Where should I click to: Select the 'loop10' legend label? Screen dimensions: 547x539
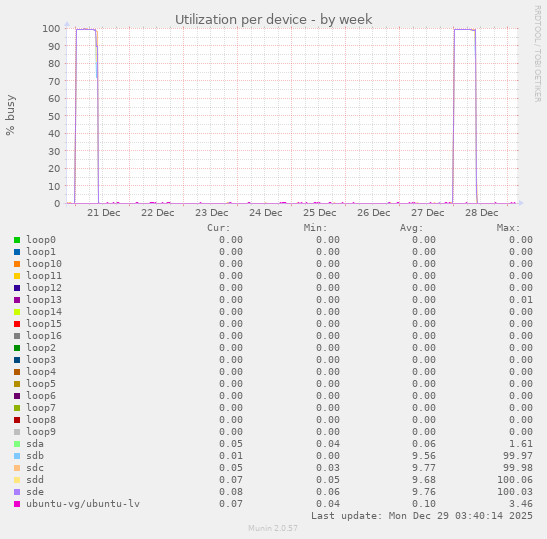pyautogui.click(x=44, y=264)
